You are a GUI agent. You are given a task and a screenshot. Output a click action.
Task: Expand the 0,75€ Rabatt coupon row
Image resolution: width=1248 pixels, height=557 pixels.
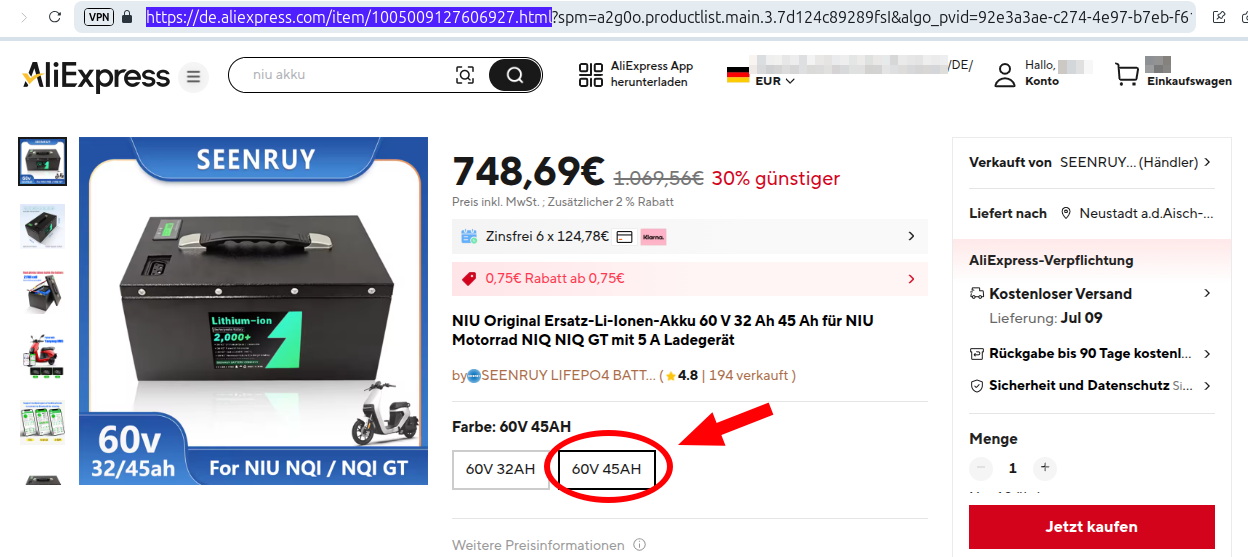pos(690,279)
